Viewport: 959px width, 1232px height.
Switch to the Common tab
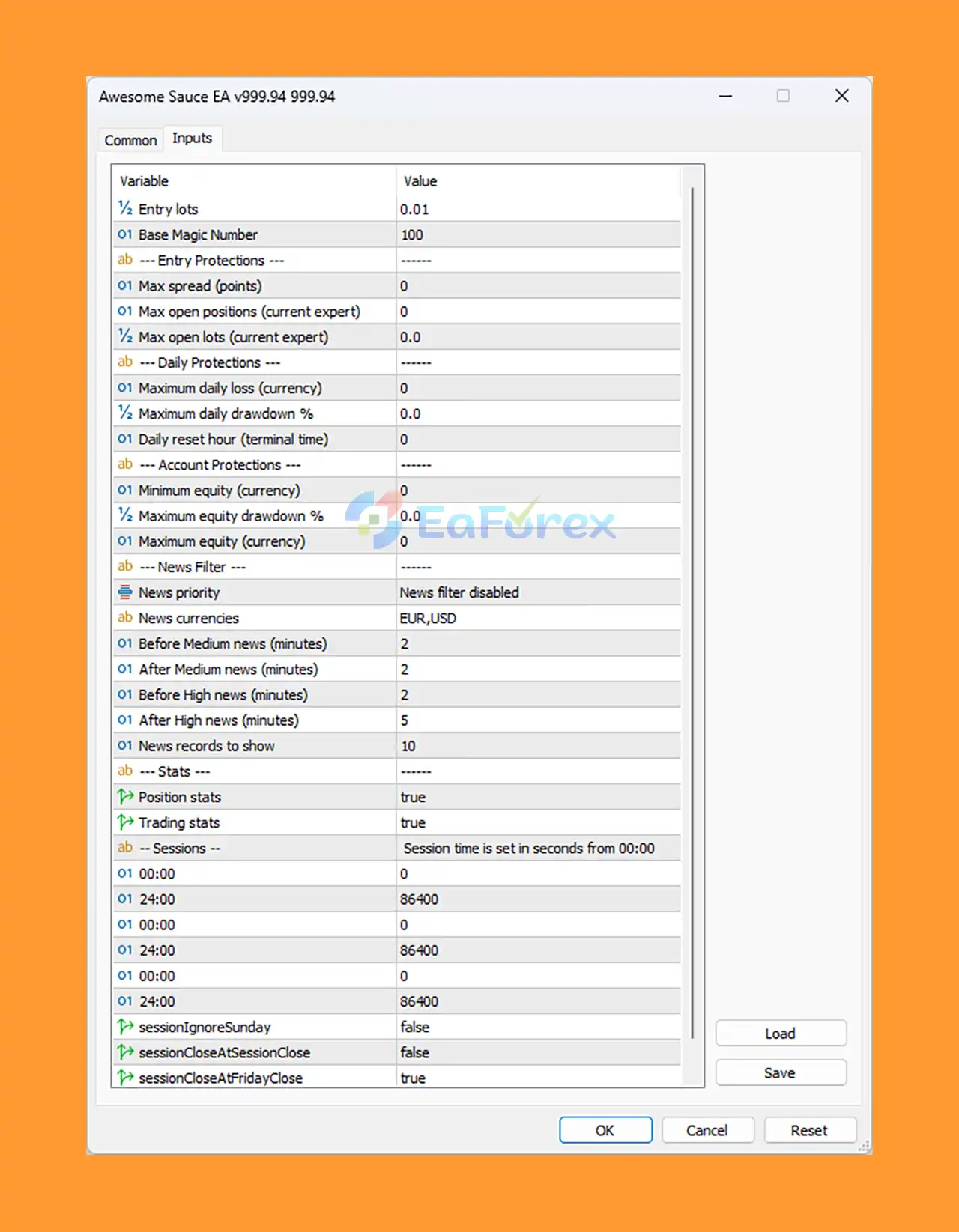point(130,140)
